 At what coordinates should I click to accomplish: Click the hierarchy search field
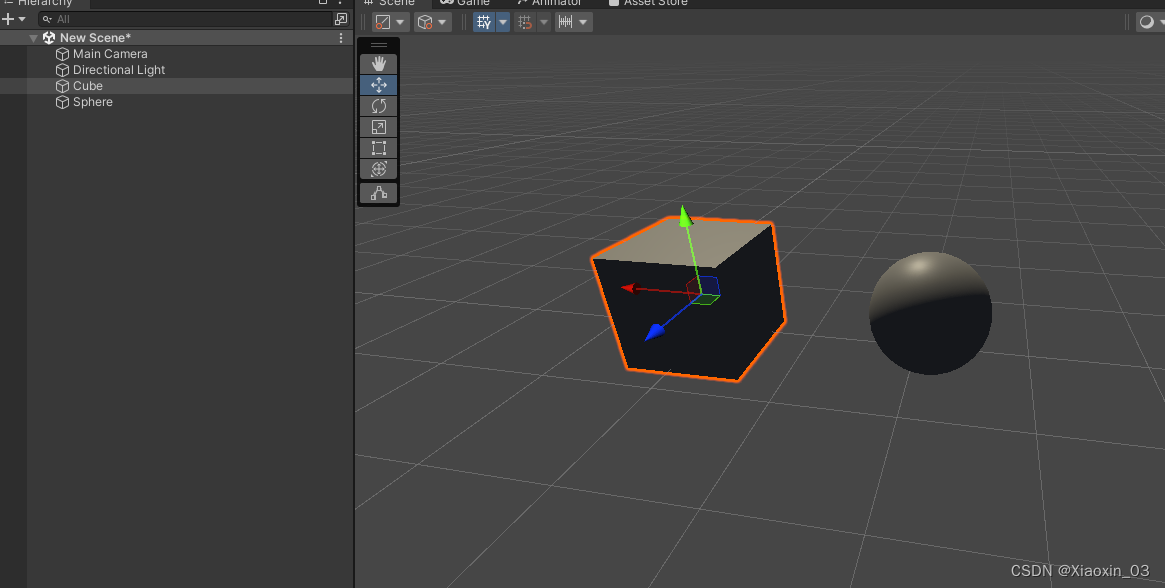tap(150, 18)
